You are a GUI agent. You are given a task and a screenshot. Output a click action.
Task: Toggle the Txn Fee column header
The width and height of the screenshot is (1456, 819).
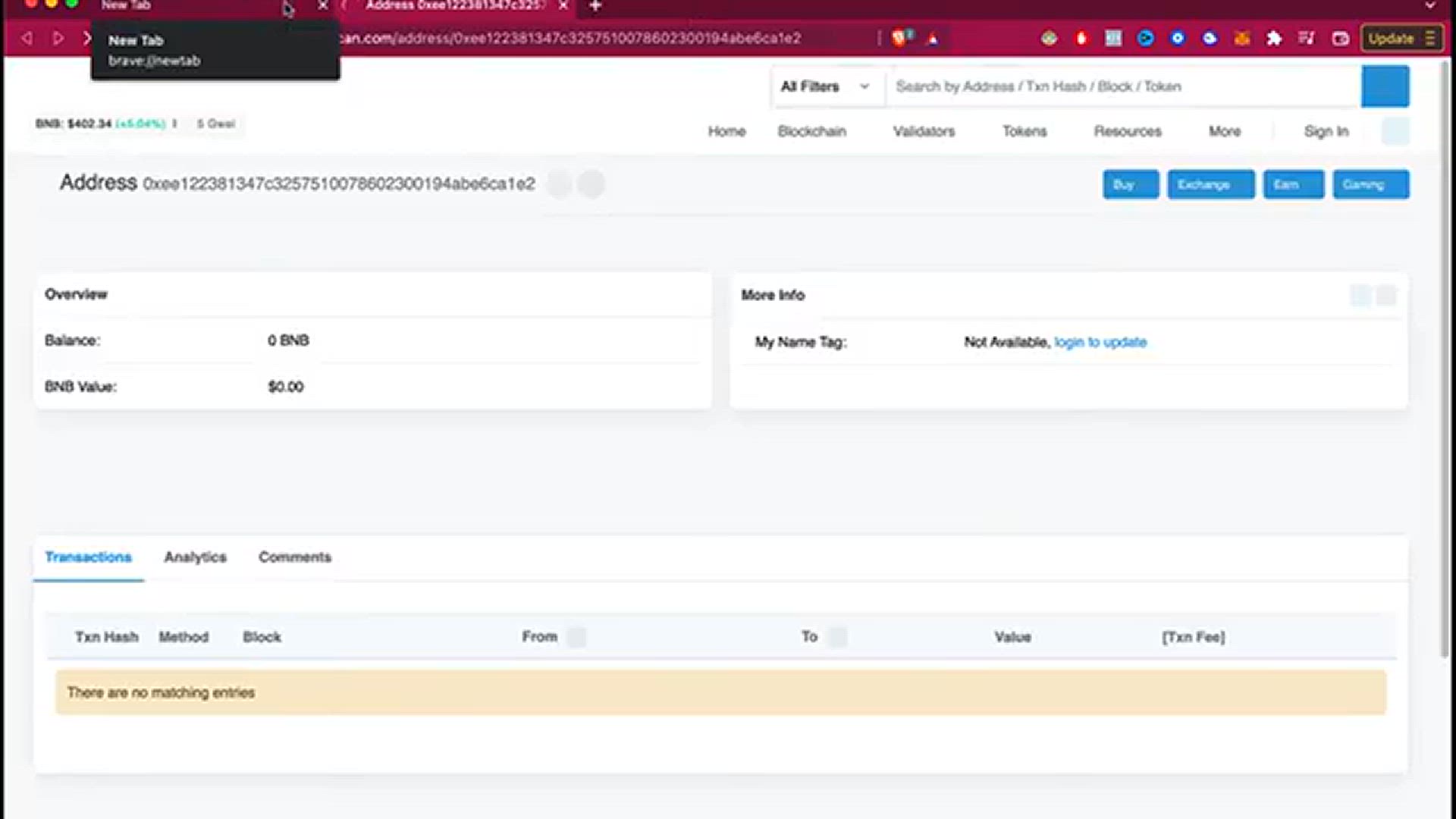click(x=1194, y=637)
